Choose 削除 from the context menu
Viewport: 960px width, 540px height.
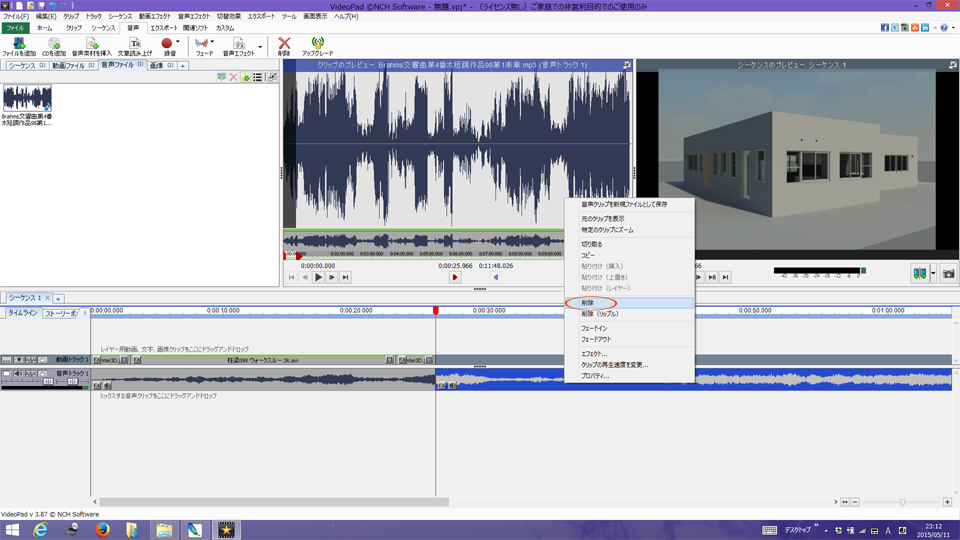(x=629, y=303)
